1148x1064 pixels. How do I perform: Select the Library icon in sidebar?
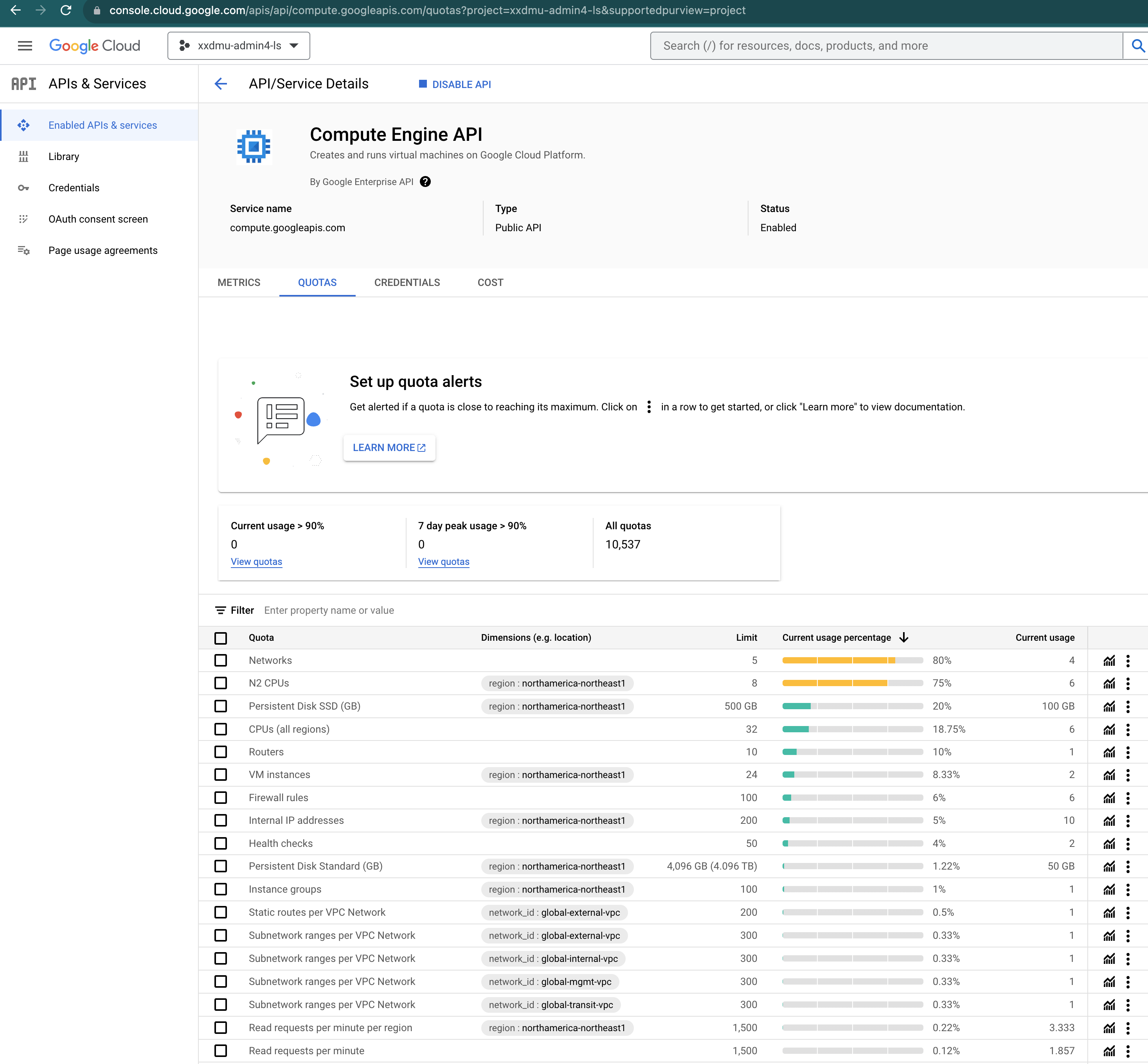[x=23, y=156]
